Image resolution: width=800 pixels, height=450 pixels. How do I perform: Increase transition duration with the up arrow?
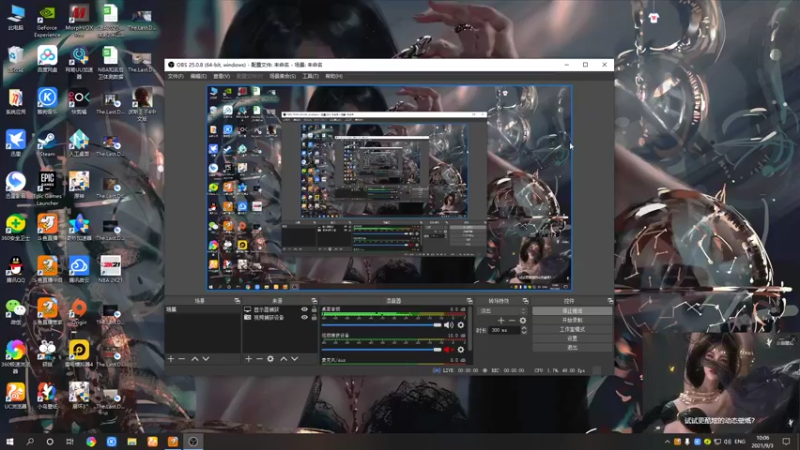click(523, 328)
